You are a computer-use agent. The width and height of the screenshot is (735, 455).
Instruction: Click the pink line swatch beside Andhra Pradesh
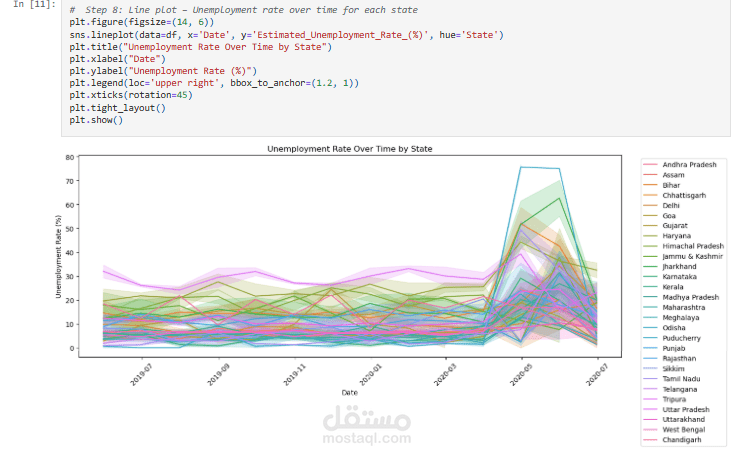[650, 164]
